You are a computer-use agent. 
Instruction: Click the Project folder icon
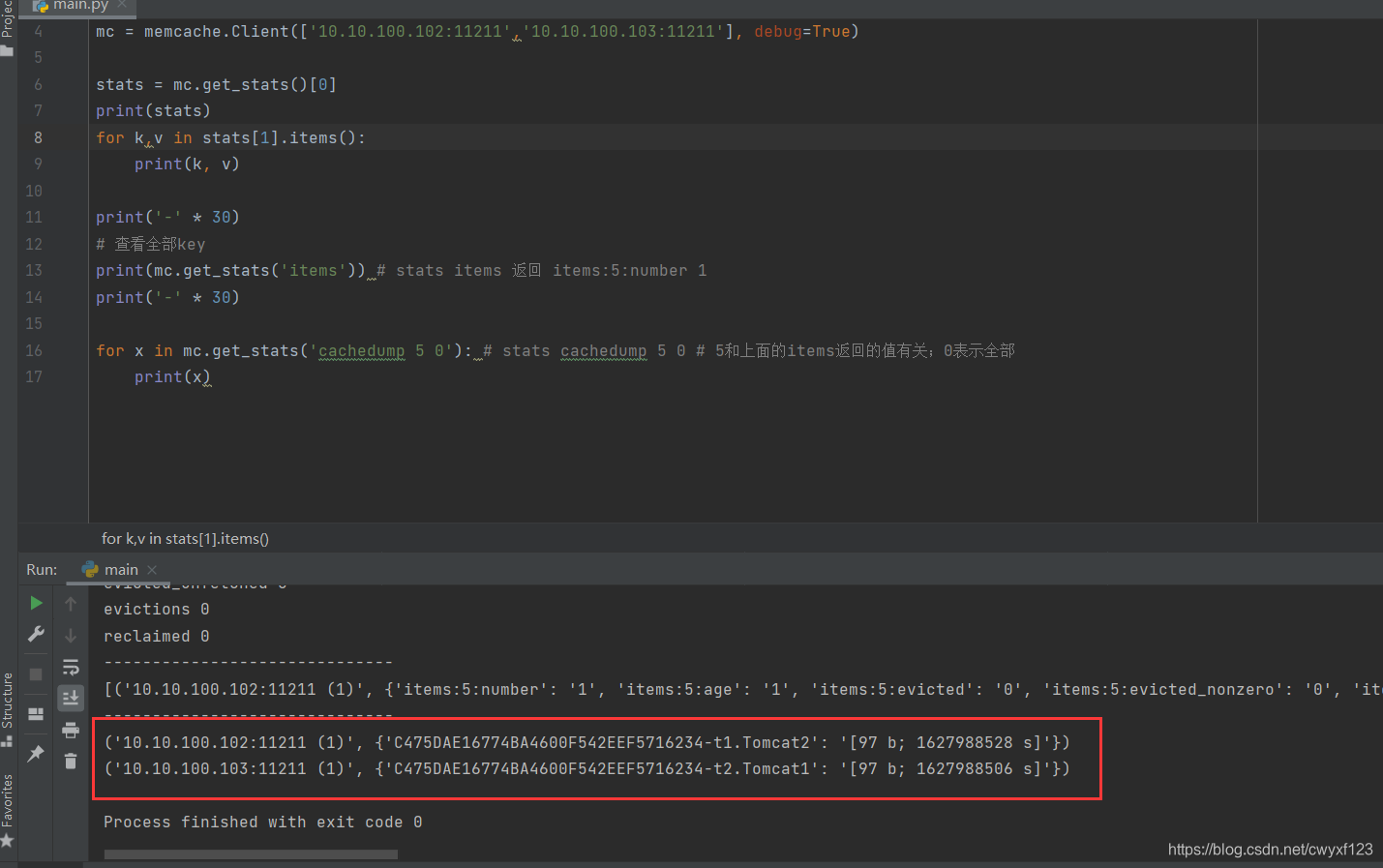8,50
